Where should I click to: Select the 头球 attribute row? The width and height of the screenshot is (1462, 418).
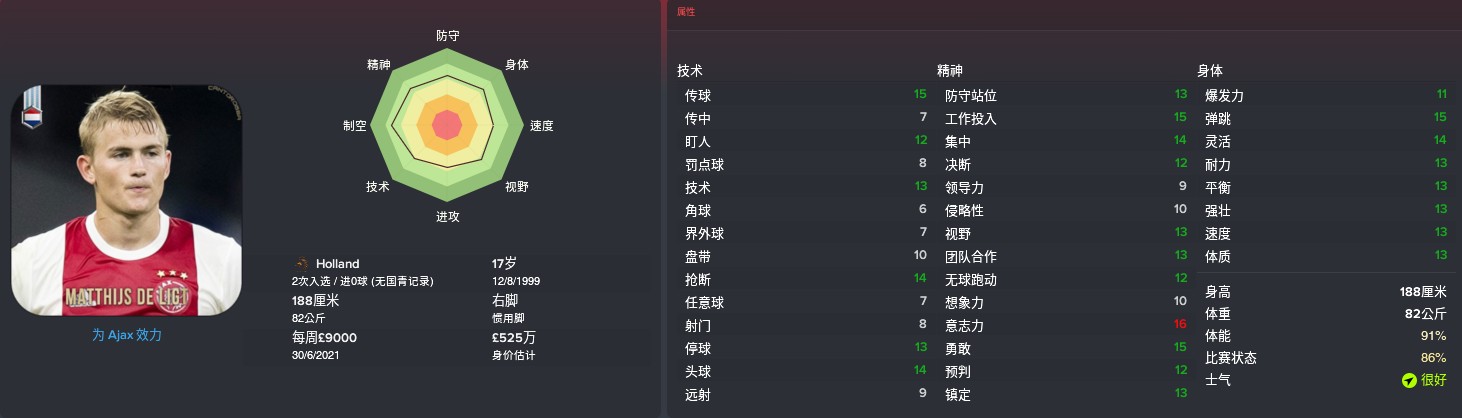pos(803,371)
